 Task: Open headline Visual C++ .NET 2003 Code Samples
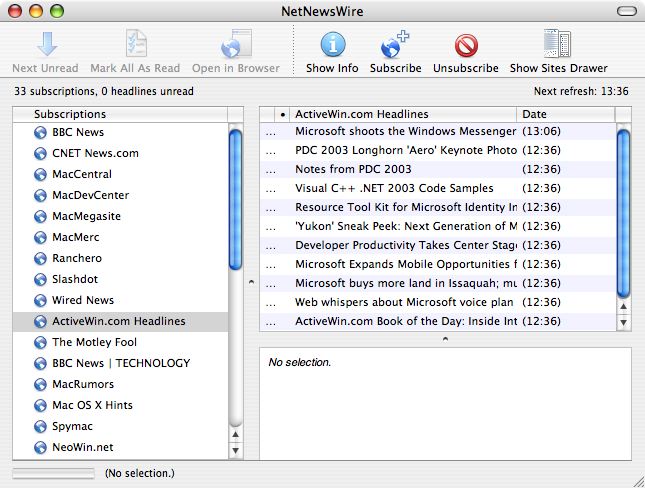tap(394, 188)
